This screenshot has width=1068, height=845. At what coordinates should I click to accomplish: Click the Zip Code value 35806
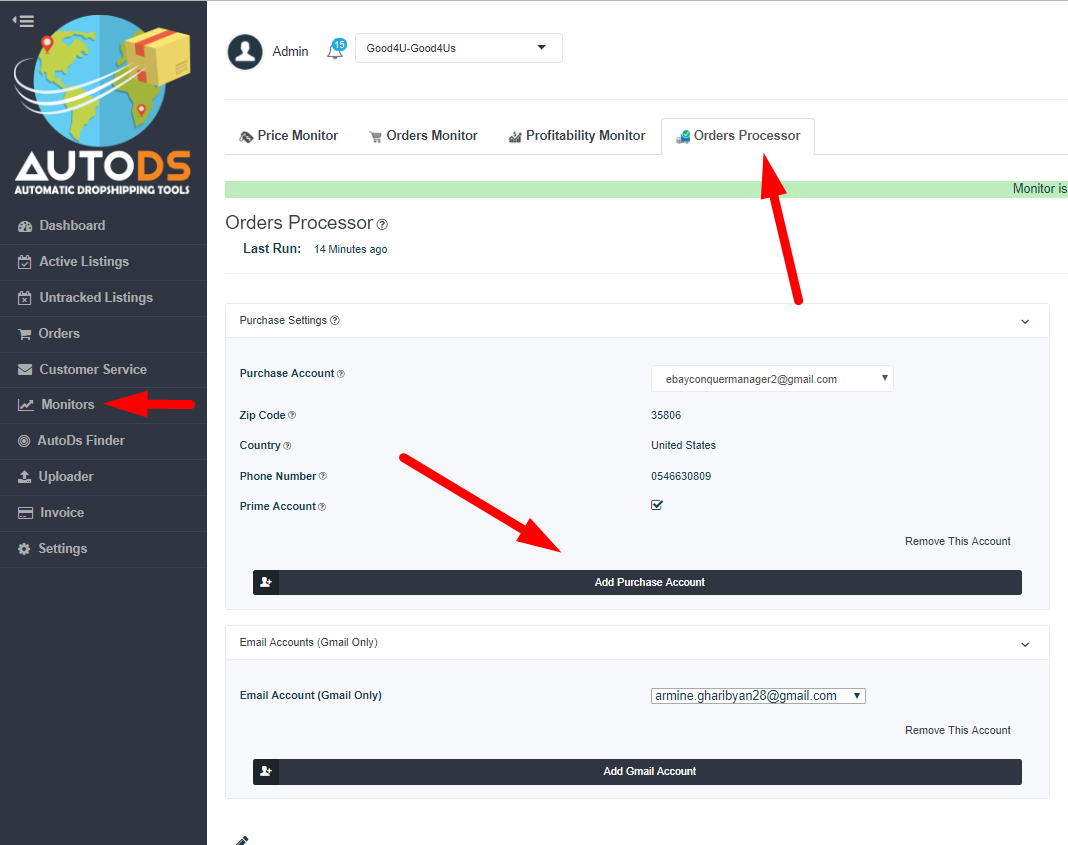click(x=666, y=415)
